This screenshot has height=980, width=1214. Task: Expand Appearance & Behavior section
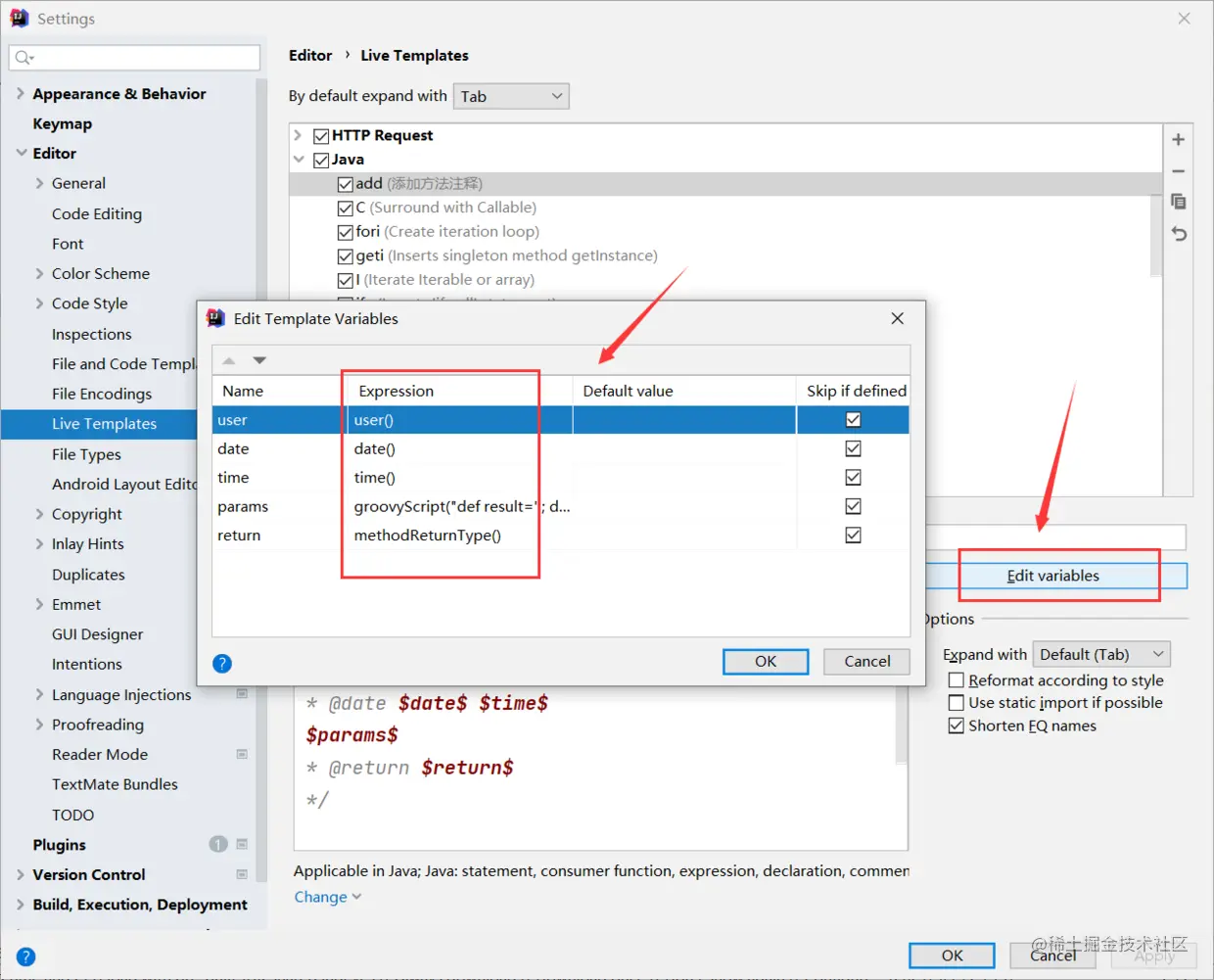[x=21, y=93]
